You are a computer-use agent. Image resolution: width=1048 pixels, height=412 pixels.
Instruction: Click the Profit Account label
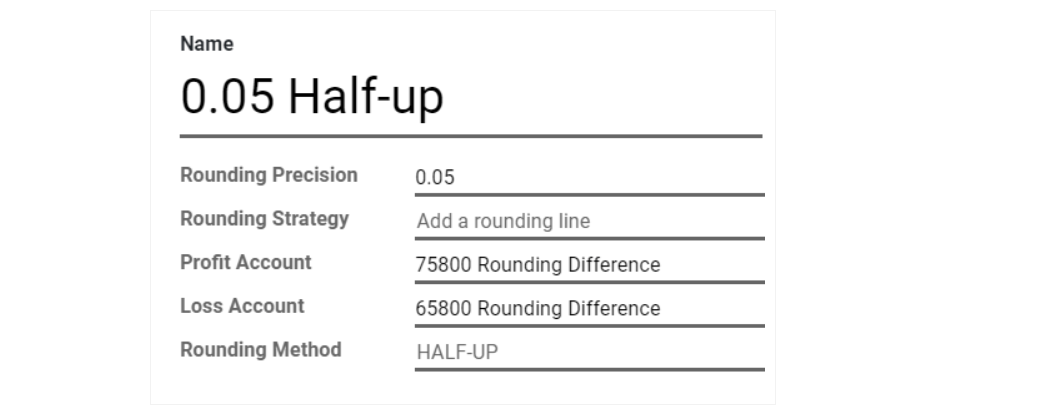point(246,262)
